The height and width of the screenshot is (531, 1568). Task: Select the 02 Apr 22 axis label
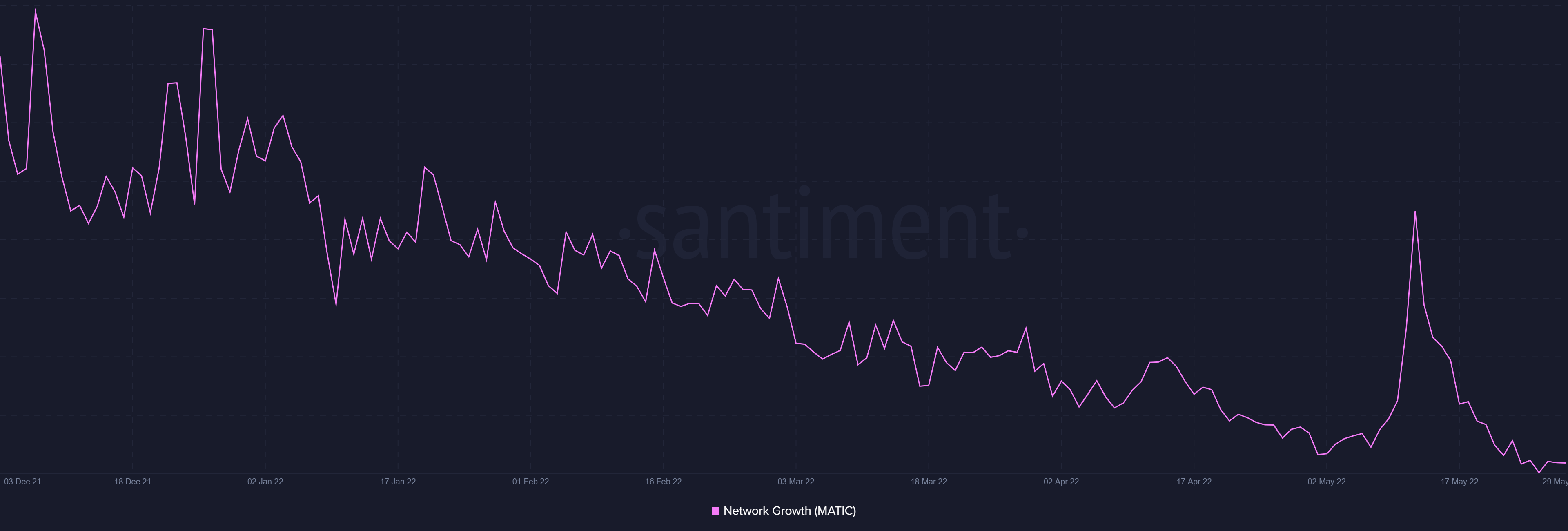[x=1061, y=482]
